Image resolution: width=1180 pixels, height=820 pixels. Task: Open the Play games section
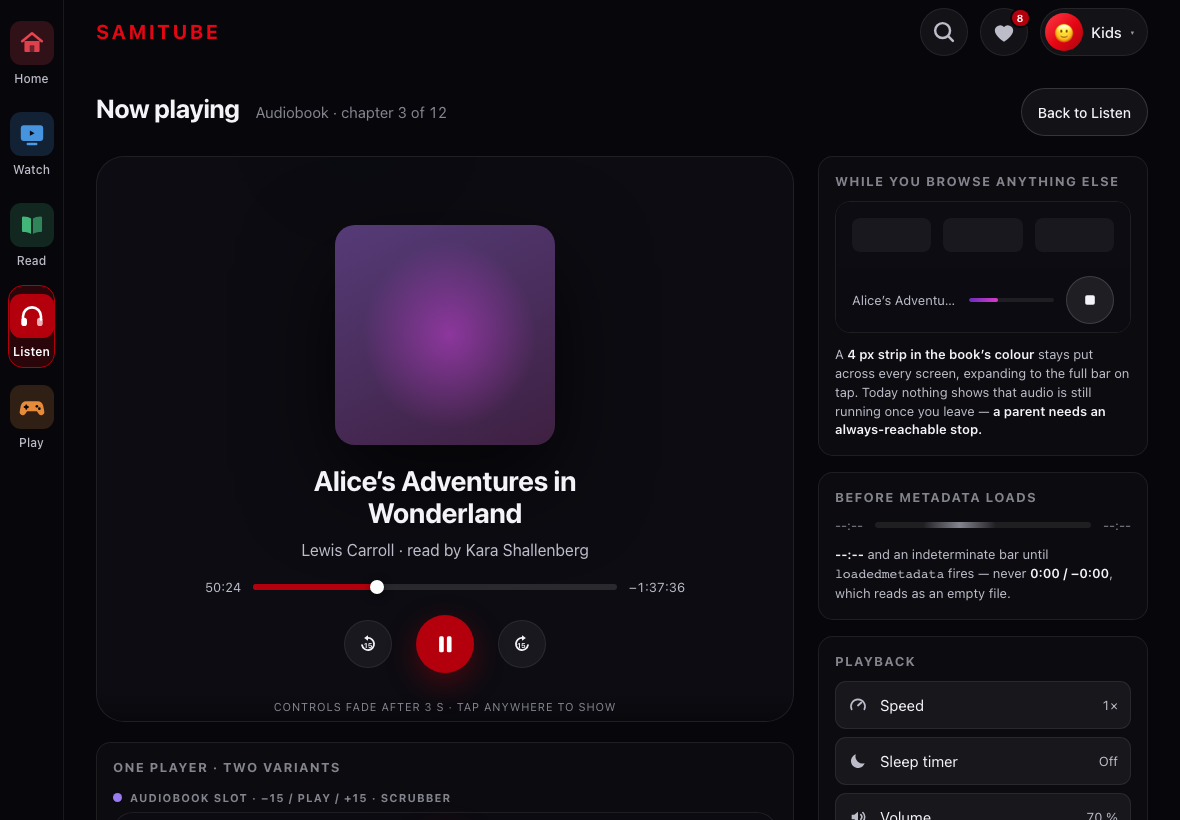(x=32, y=418)
